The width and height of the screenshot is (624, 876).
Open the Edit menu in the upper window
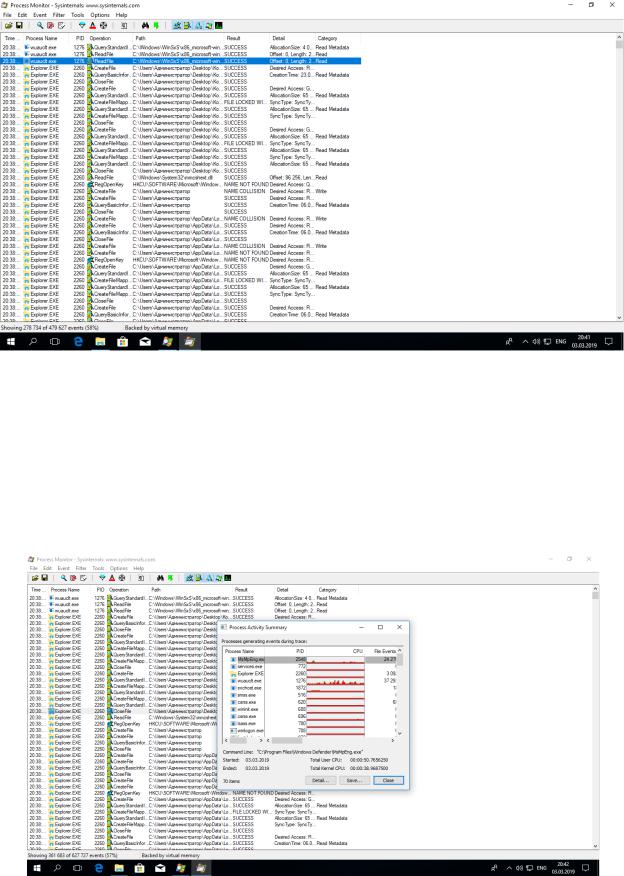coord(22,15)
